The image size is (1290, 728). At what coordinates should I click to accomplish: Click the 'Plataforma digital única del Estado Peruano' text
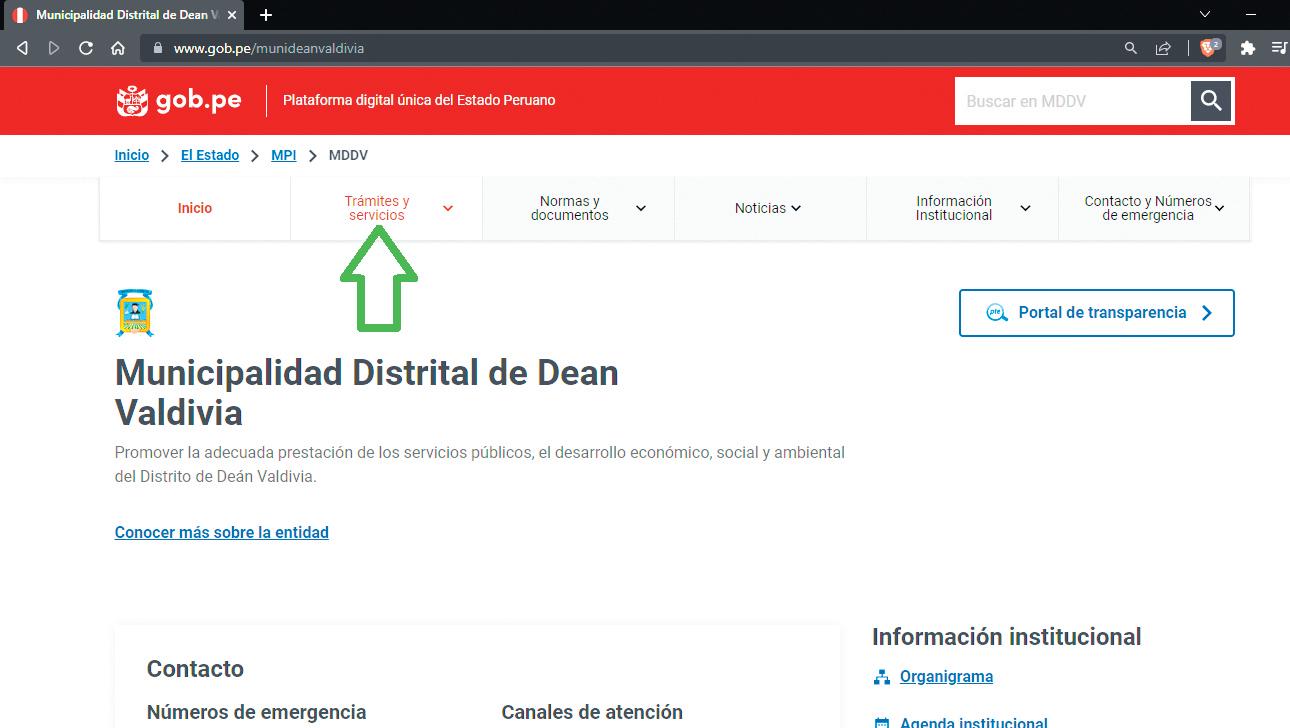click(x=419, y=100)
